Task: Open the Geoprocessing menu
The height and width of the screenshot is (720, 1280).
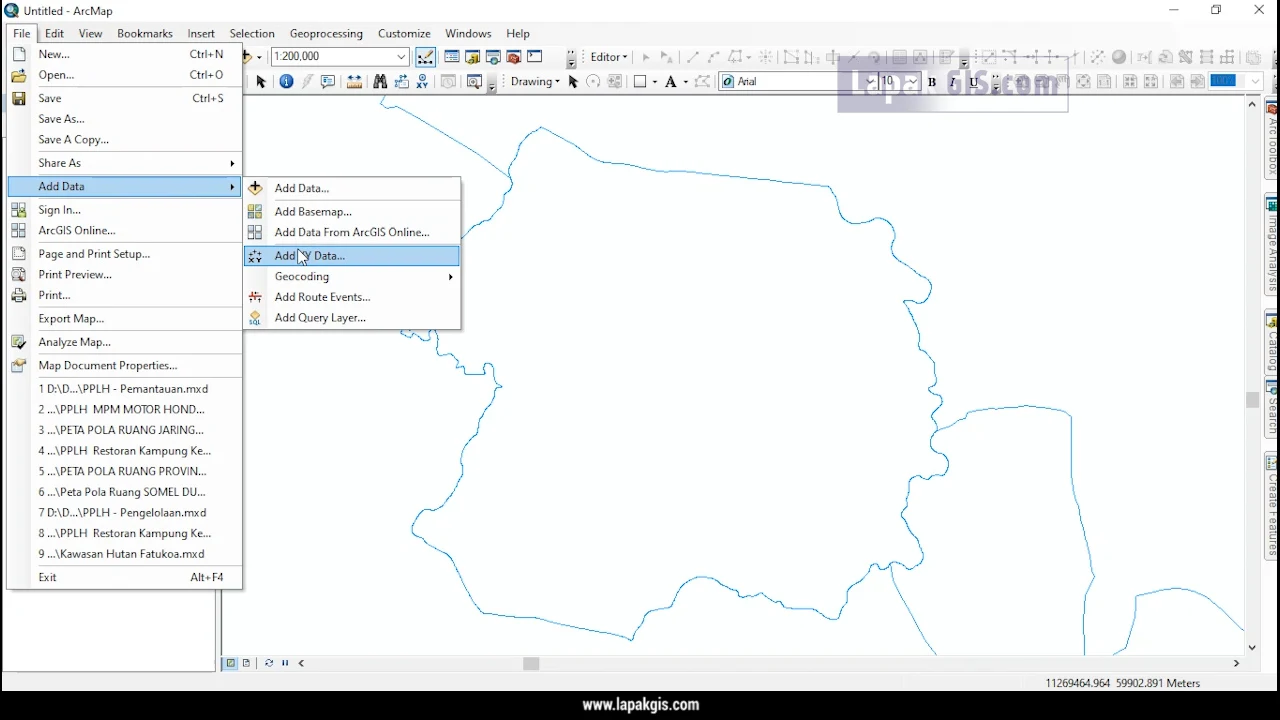Action: (x=326, y=33)
